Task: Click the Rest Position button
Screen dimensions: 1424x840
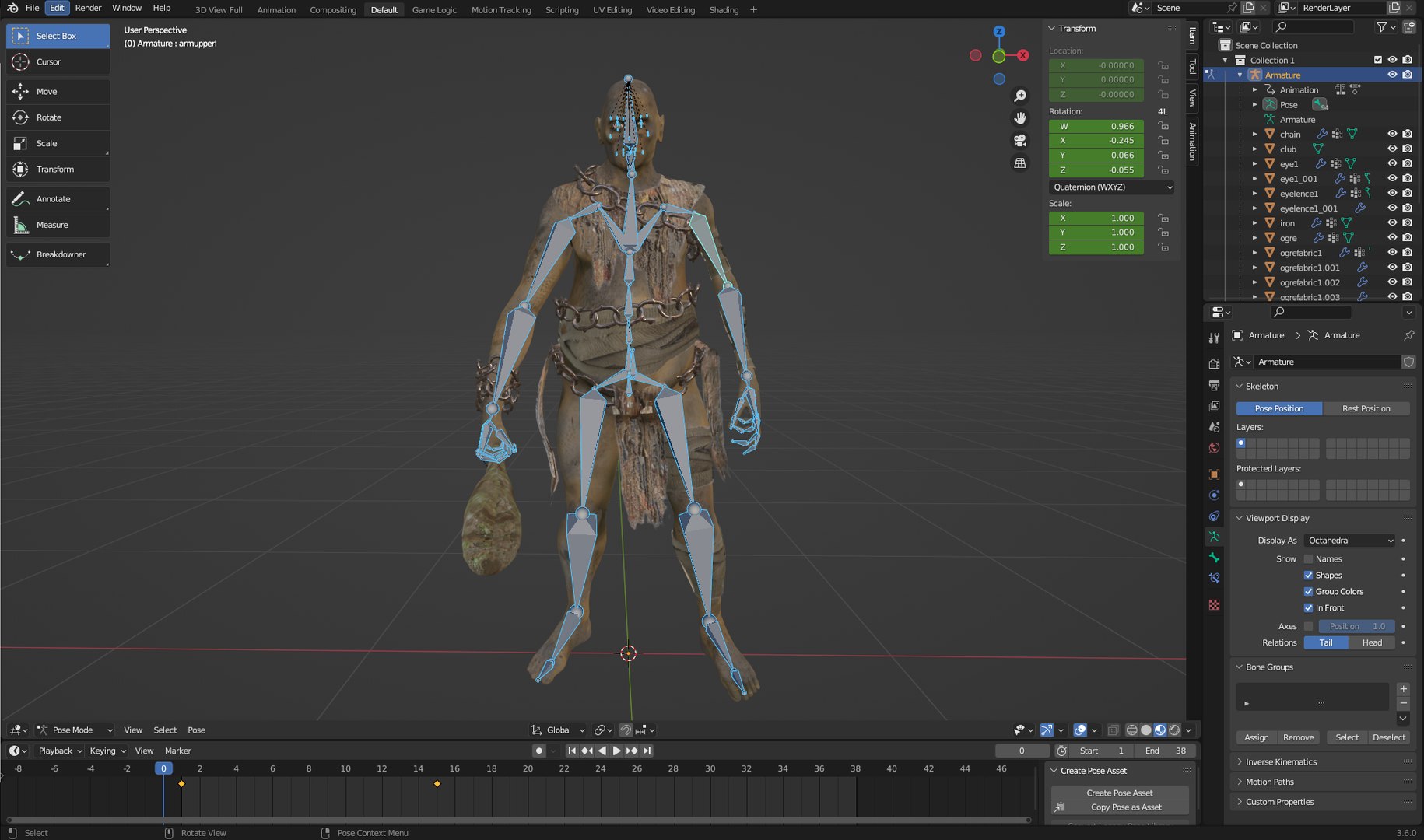Action: coord(1366,408)
